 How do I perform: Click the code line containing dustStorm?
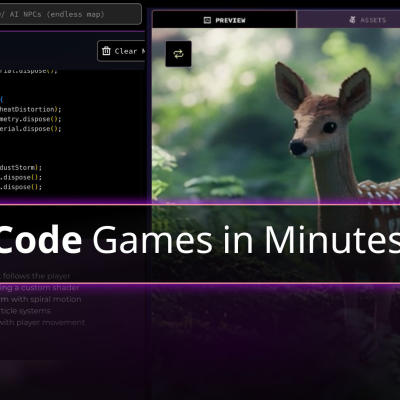21,167
